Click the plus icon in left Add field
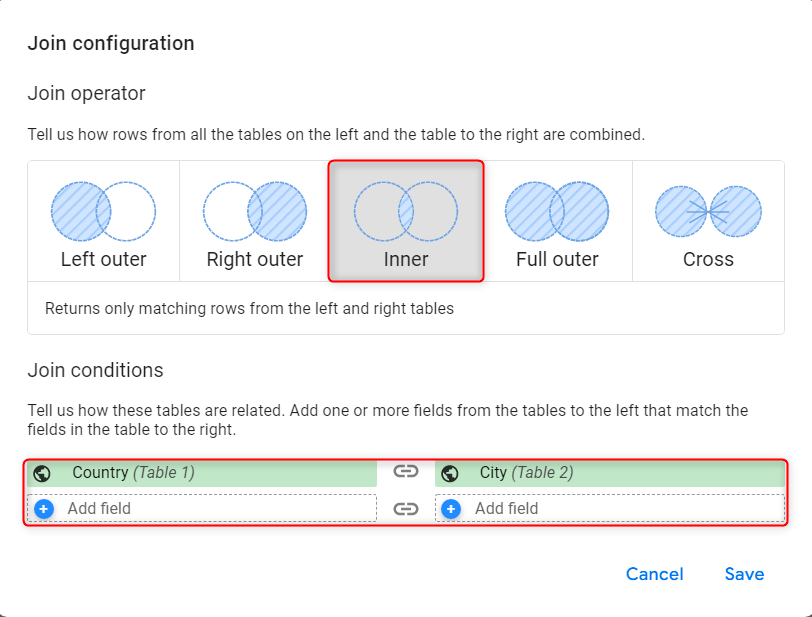This screenshot has height=617, width=812. point(43,508)
